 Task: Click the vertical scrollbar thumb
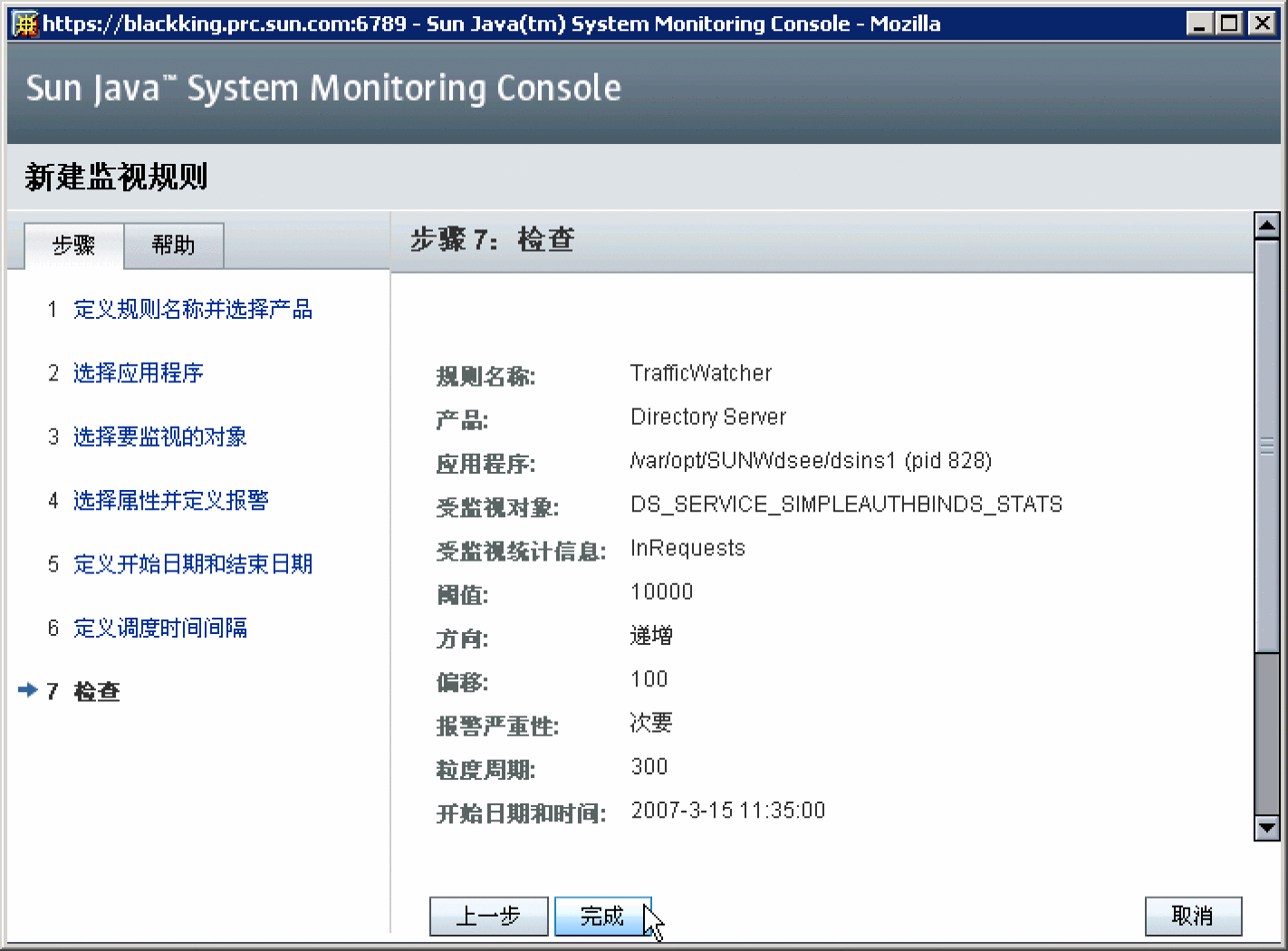pos(1266,445)
